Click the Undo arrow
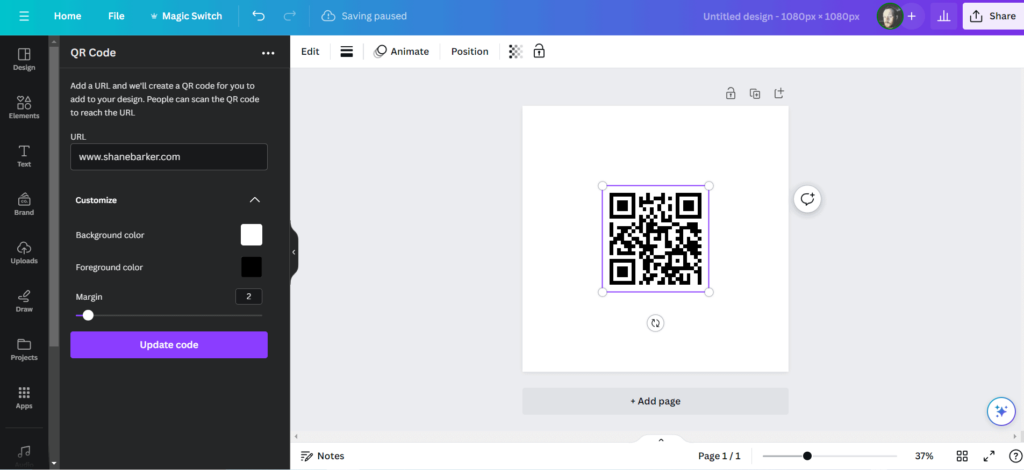 pyautogui.click(x=259, y=16)
